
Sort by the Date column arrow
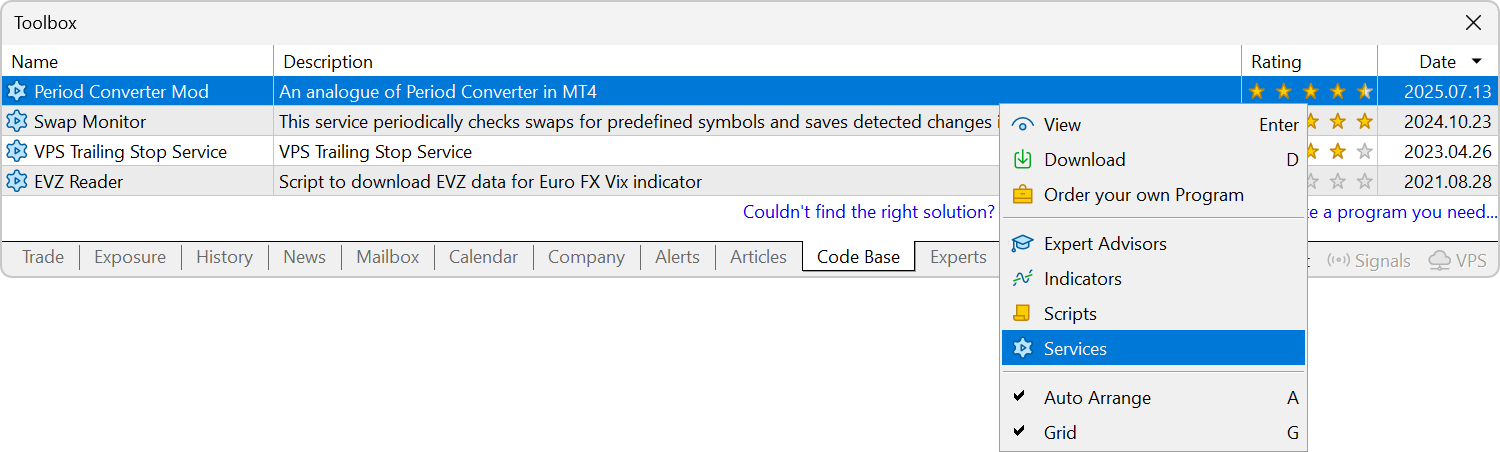1476,62
